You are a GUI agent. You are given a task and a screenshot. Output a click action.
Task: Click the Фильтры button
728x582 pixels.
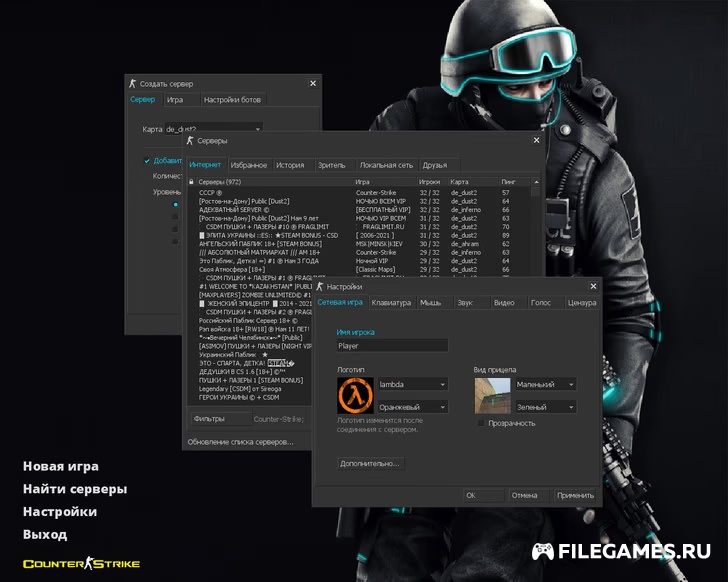(x=221, y=419)
